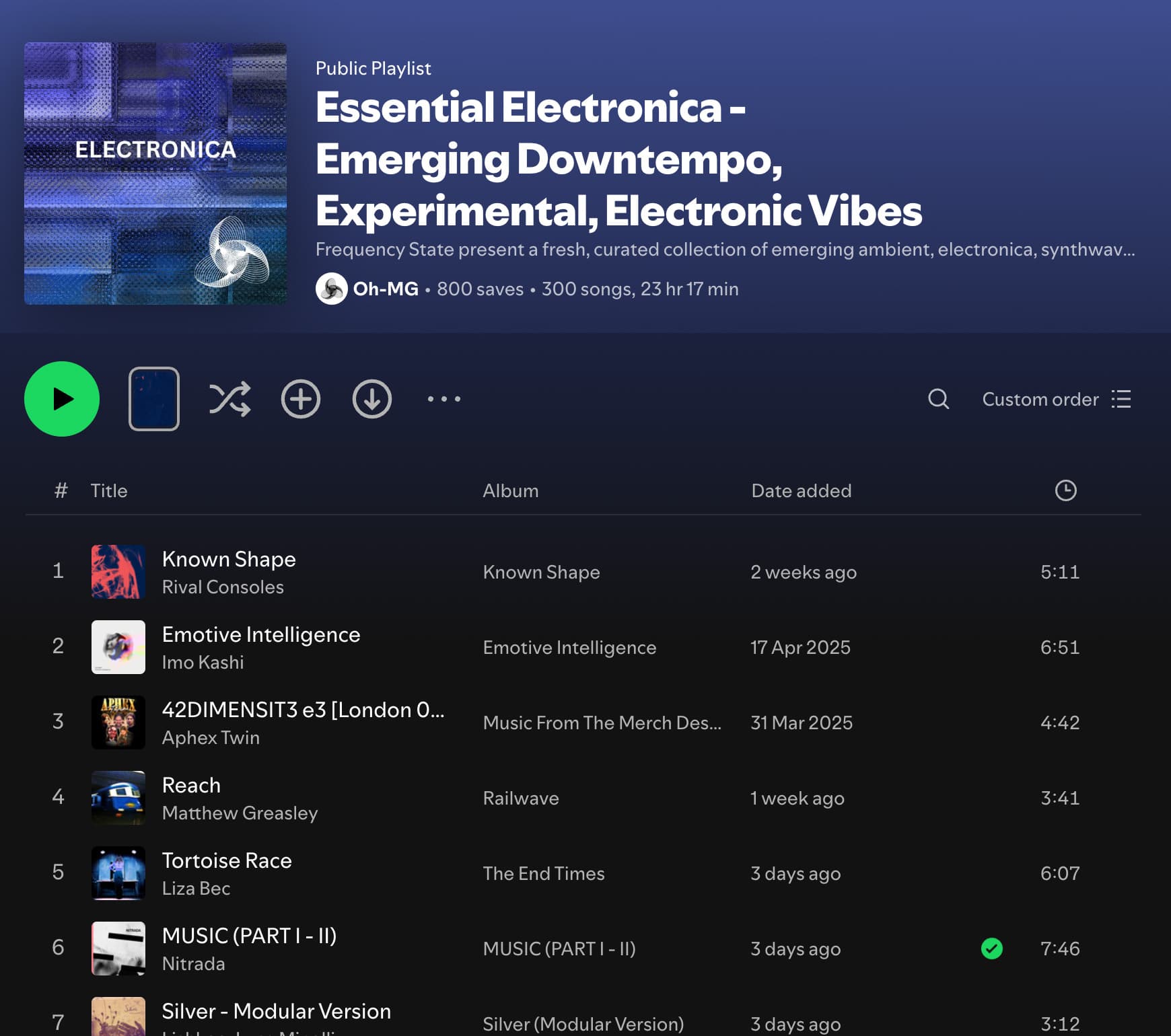Screen dimensions: 1171x1036
Task: Open the Aphex Twin artist link
Action: [x=211, y=738]
